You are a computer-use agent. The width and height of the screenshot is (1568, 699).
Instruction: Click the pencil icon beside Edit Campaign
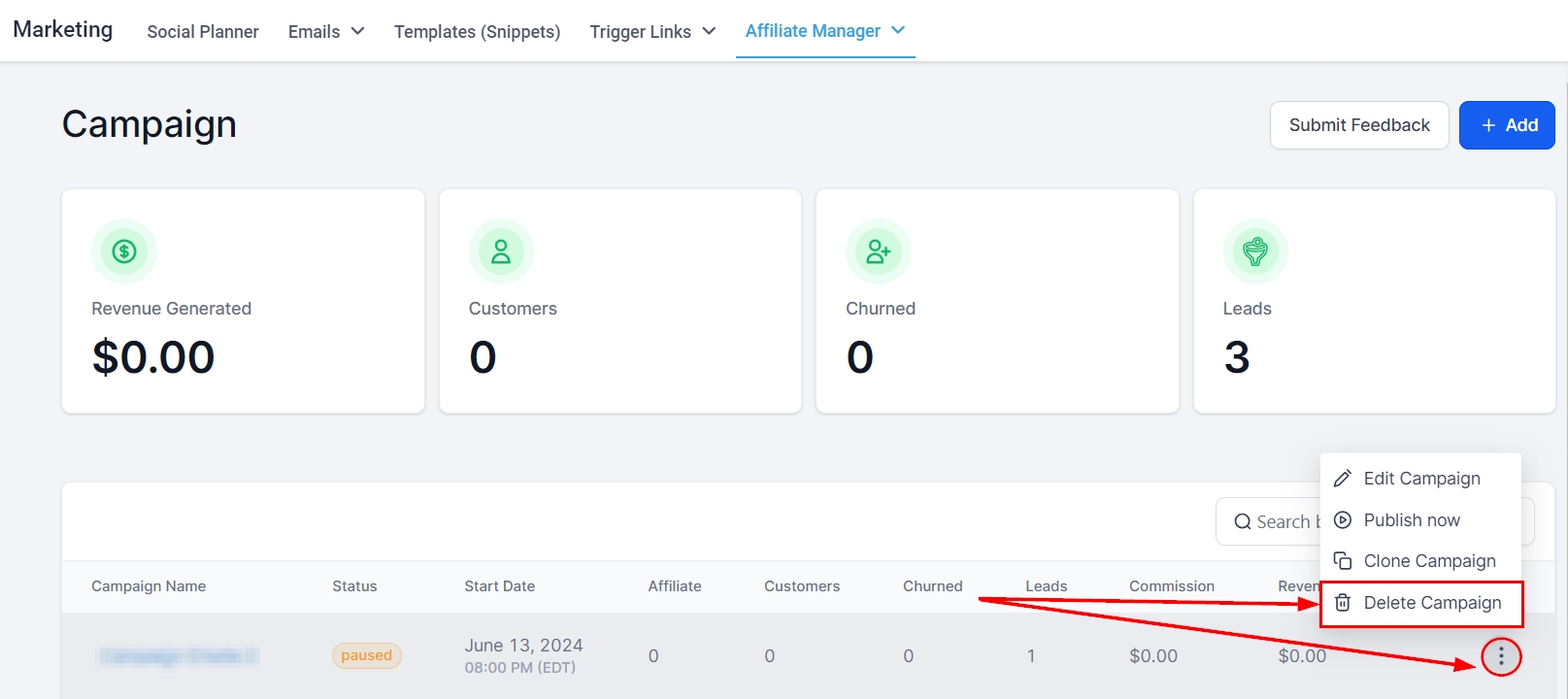pyautogui.click(x=1343, y=479)
